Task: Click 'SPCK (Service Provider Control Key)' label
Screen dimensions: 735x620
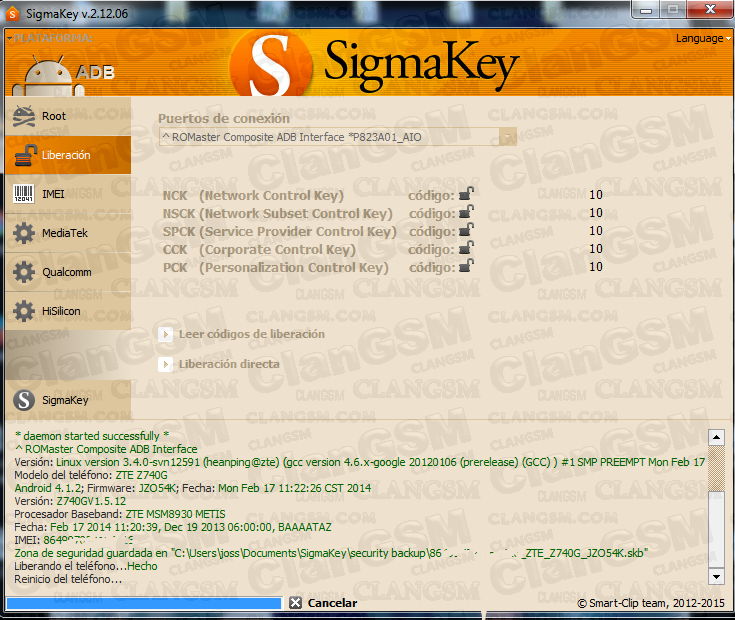Action: click(x=279, y=232)
